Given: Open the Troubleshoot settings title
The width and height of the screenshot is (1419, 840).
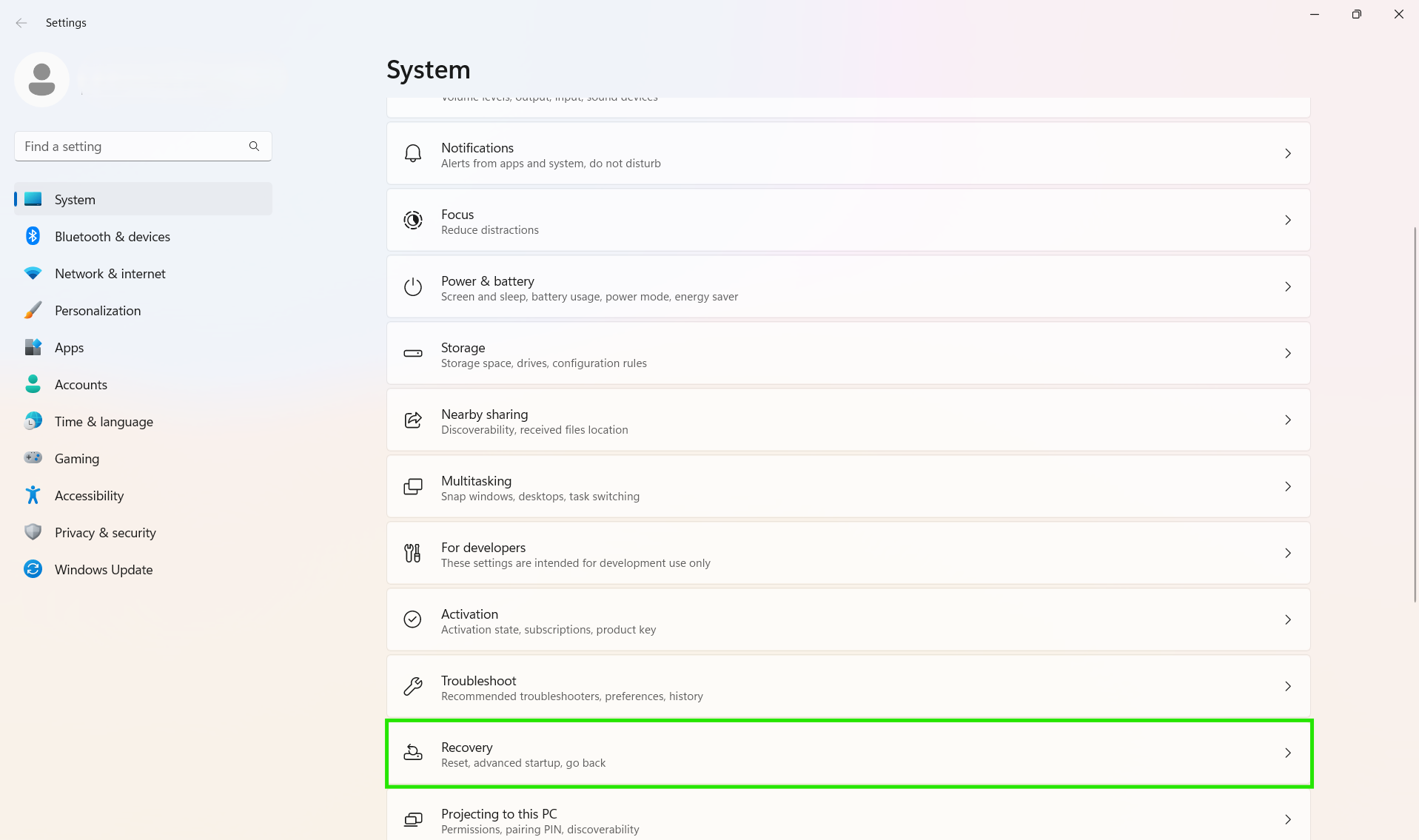Looking at the screenshot, I should click(x=478, y=680).
